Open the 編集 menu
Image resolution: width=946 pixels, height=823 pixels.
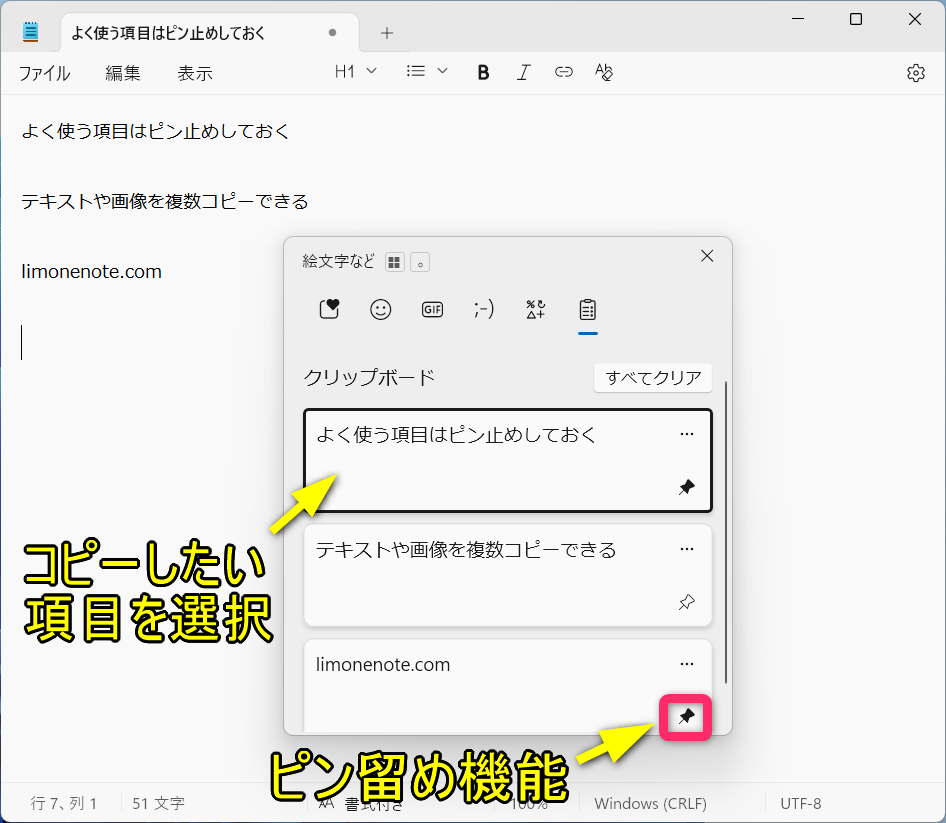[x=123, y=73]
